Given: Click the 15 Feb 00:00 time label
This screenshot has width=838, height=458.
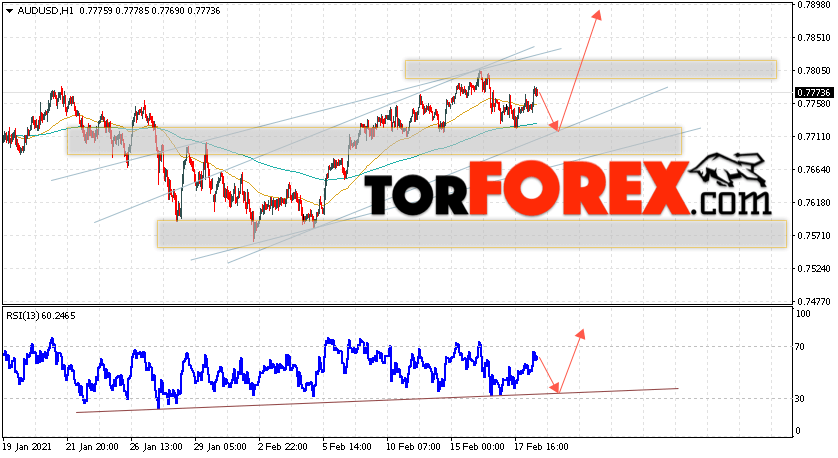Looking at the screenshot, I should point(477,447).
